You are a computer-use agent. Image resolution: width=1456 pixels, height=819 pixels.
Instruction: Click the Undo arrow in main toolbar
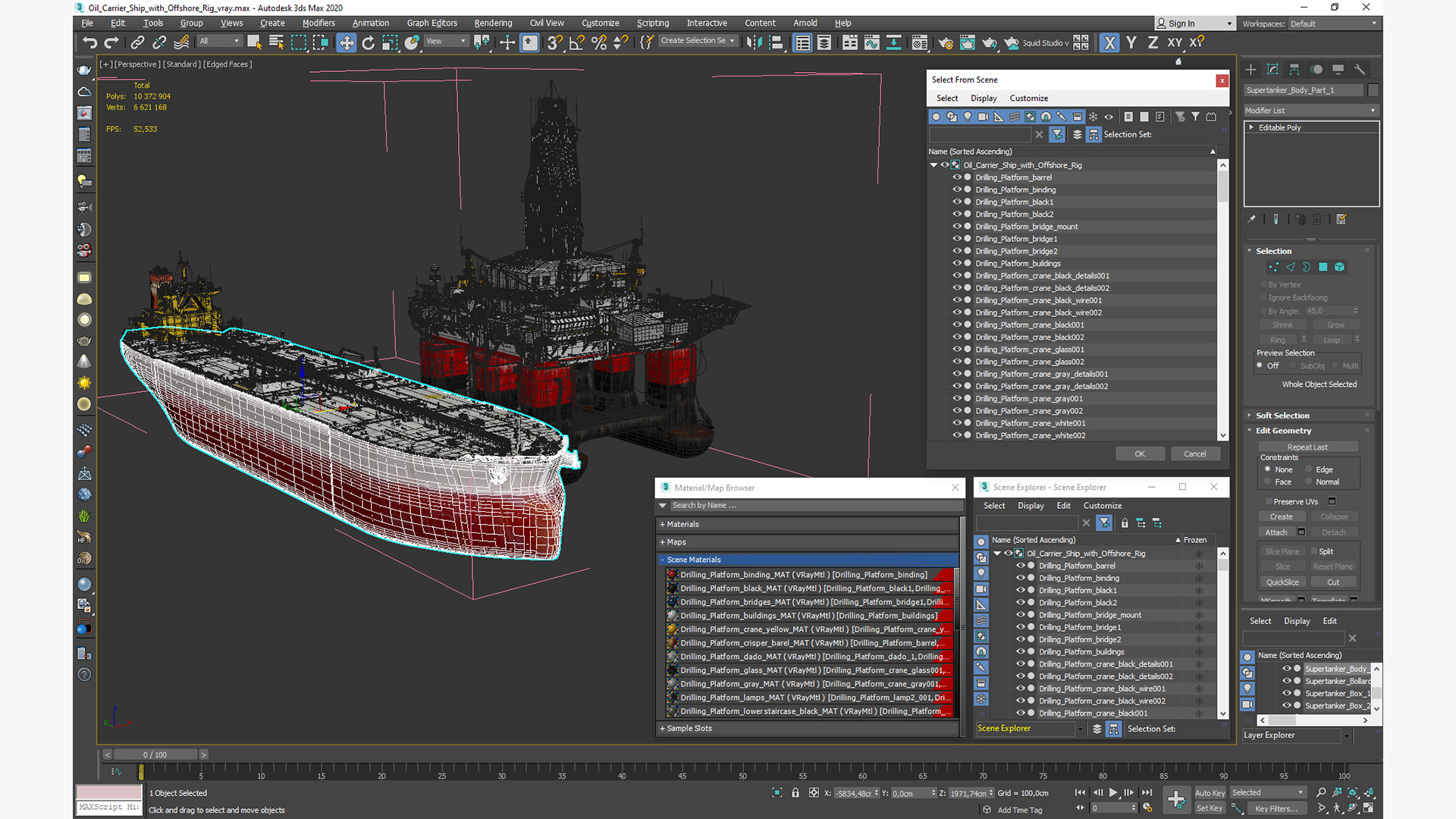click(89, 42)
